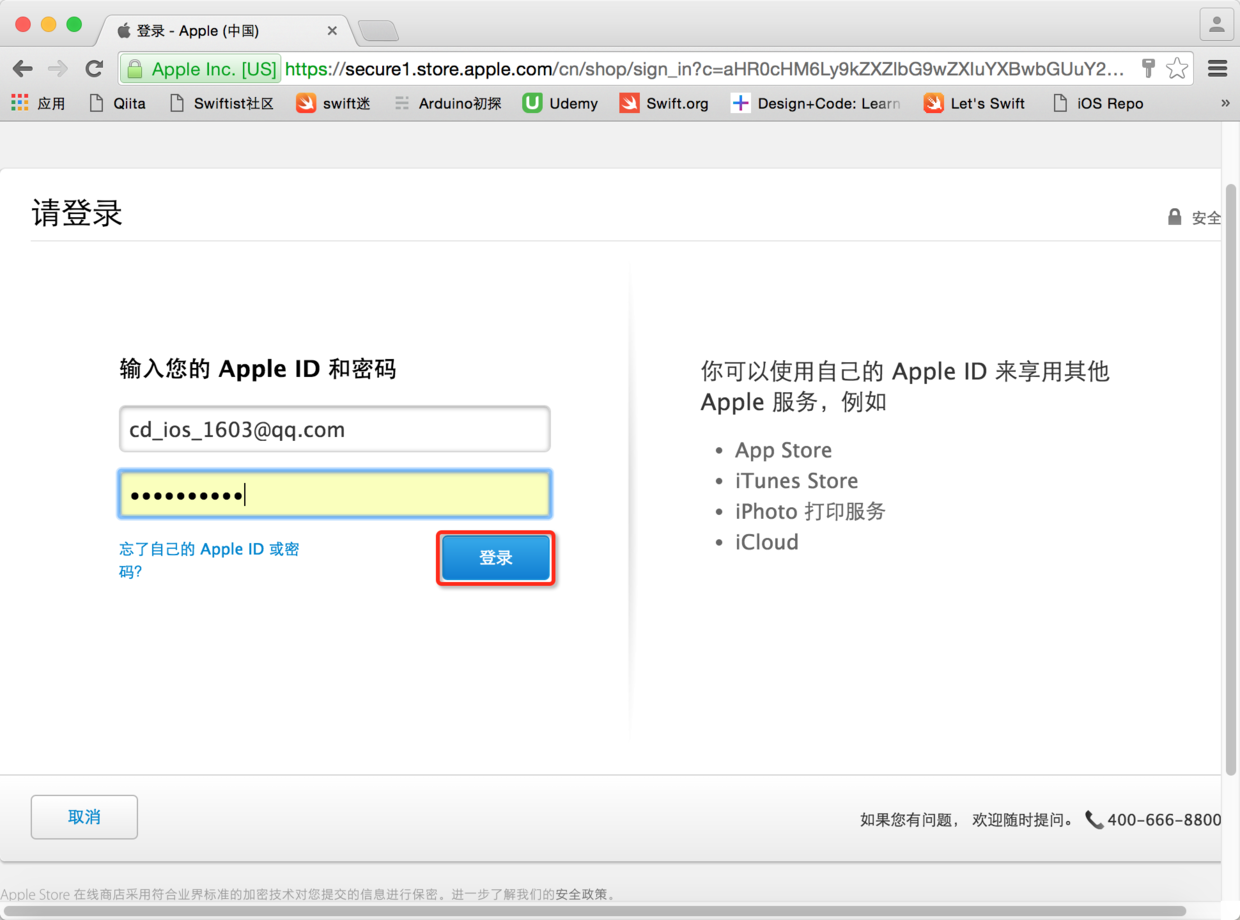The image size is (1240, 920).
Task: Click the macOS green zoom button
Action: click(x=74, y=24)
